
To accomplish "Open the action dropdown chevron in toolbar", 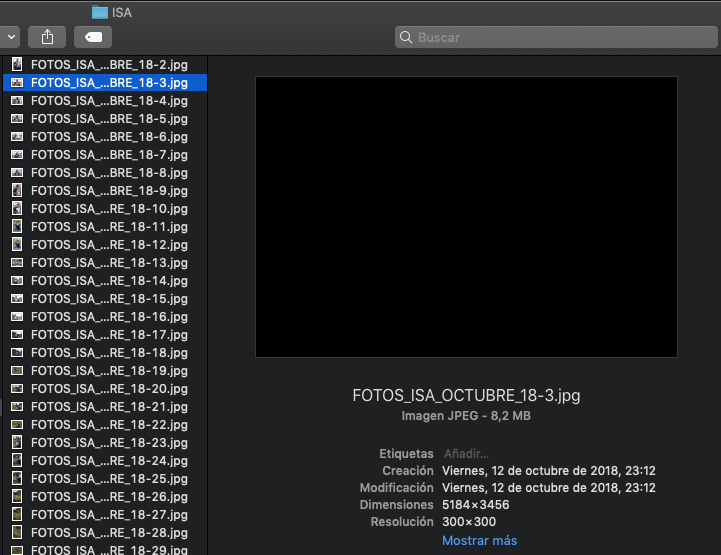I will [10, 37].
